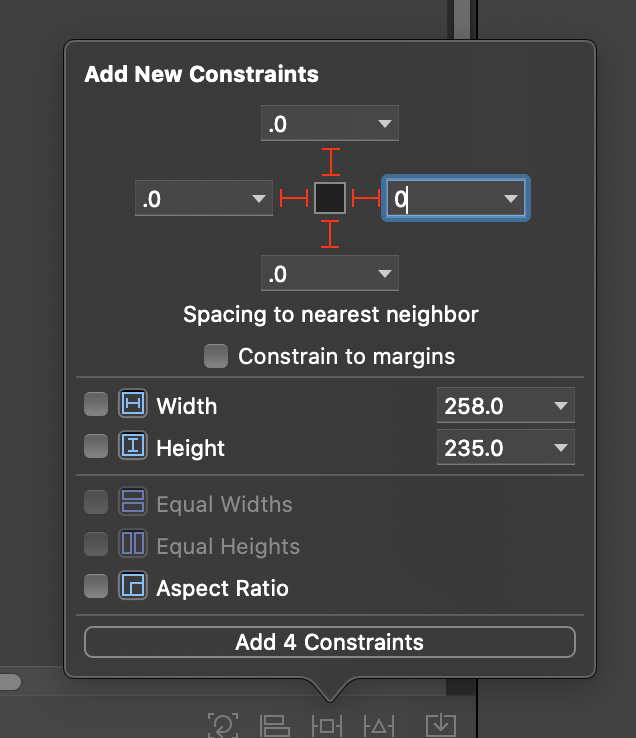
Task: Toggle the left spacing constraint strut
Action: (293, 199)
